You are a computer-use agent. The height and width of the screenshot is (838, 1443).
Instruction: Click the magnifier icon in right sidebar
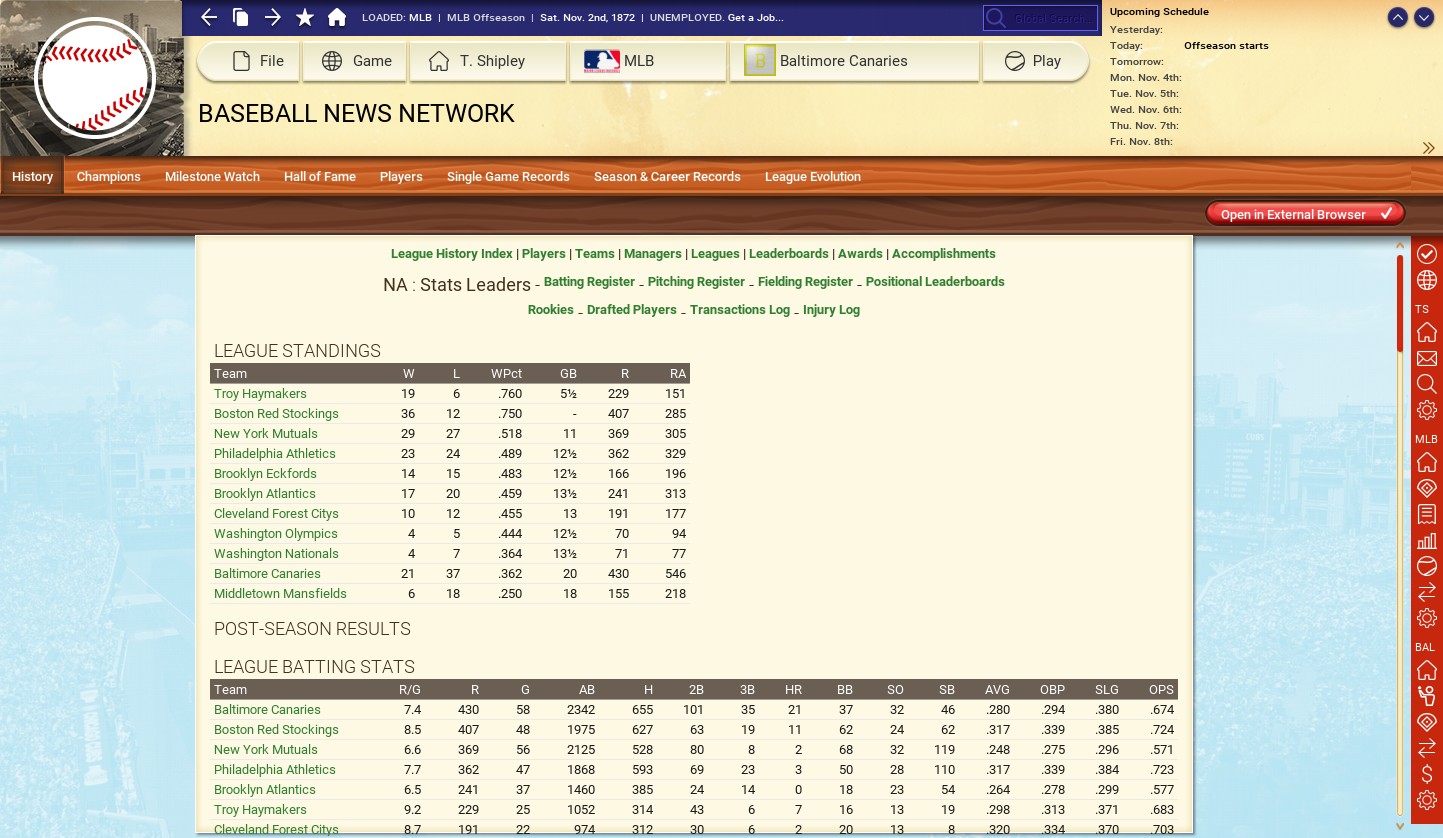[1427, 384]
